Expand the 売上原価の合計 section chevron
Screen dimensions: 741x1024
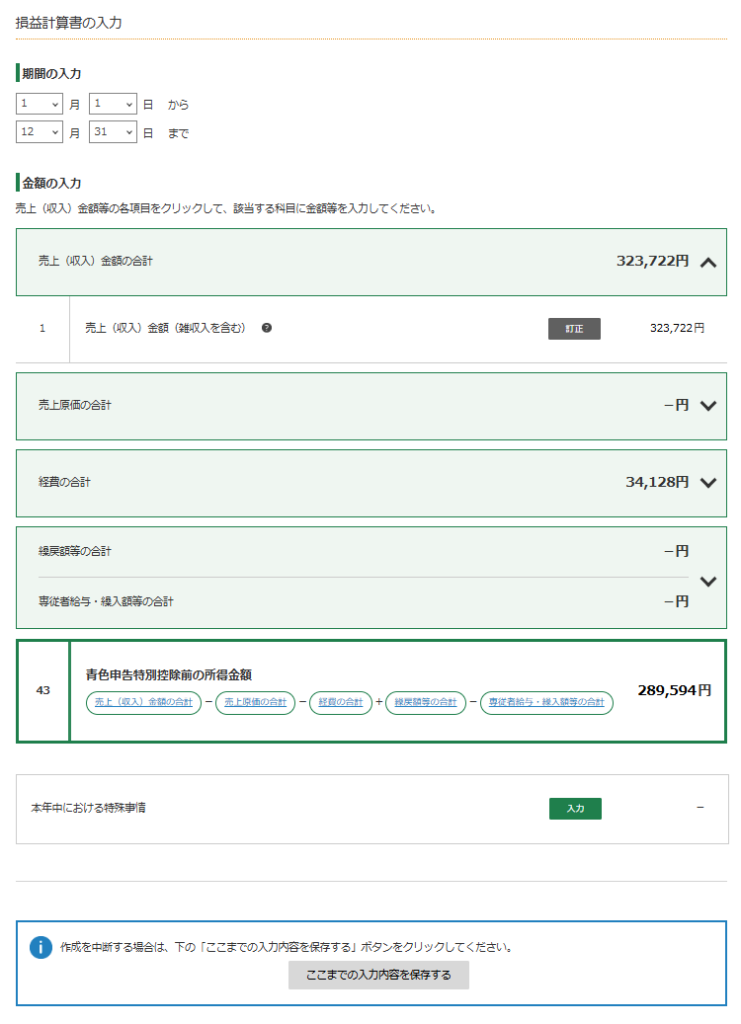click(x=709, y=406)
